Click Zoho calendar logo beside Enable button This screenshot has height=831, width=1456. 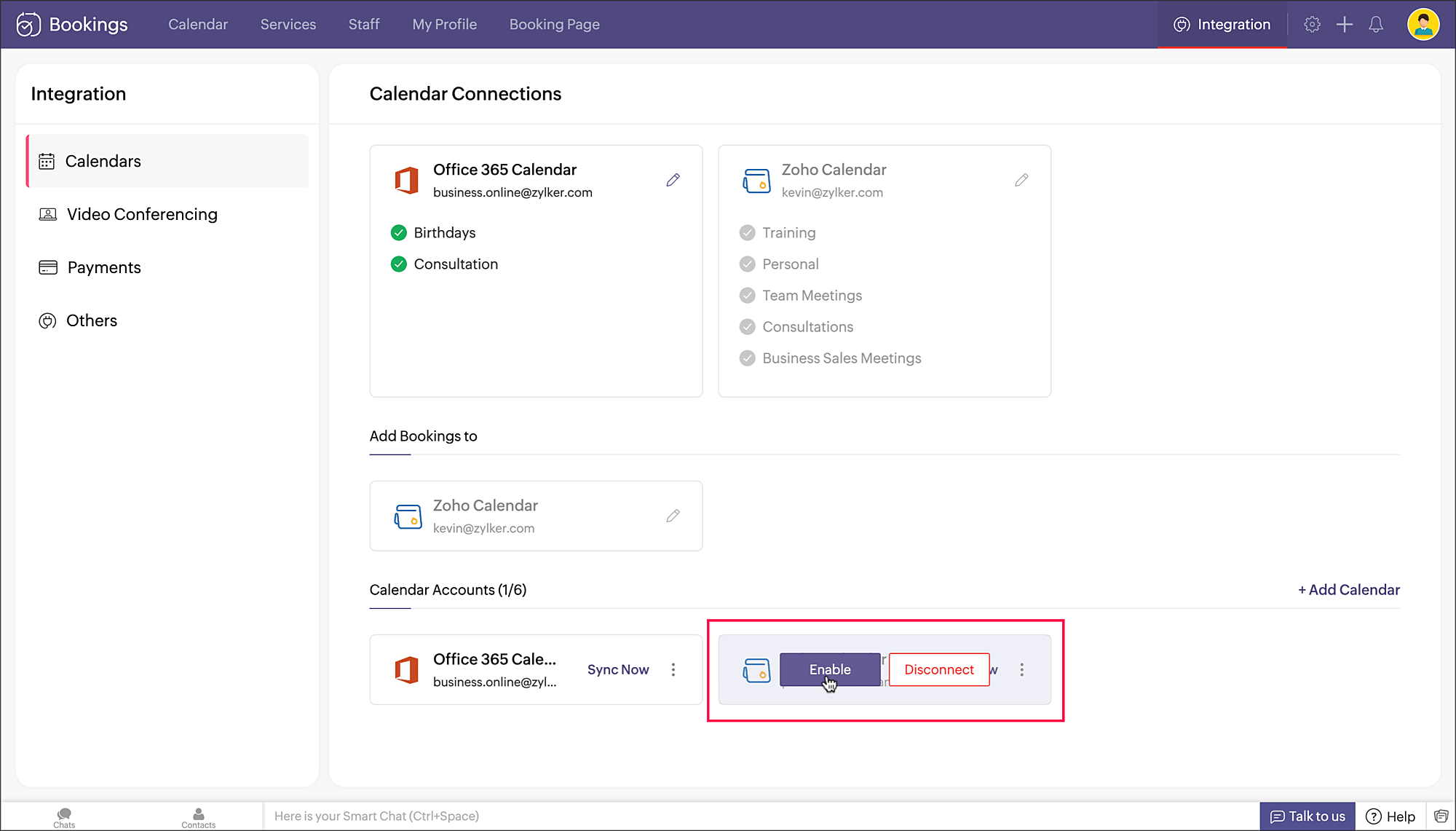click(x=756, y=670)
